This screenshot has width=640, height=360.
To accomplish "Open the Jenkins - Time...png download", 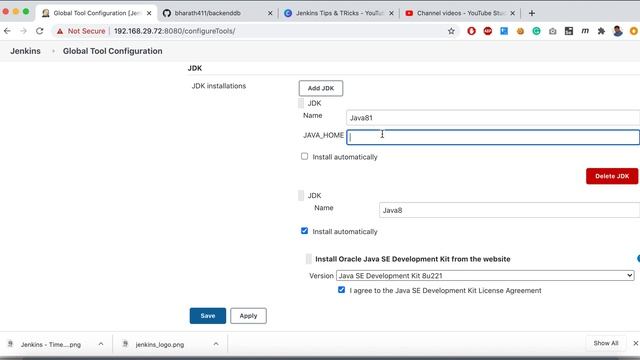I will pos(51,344).
